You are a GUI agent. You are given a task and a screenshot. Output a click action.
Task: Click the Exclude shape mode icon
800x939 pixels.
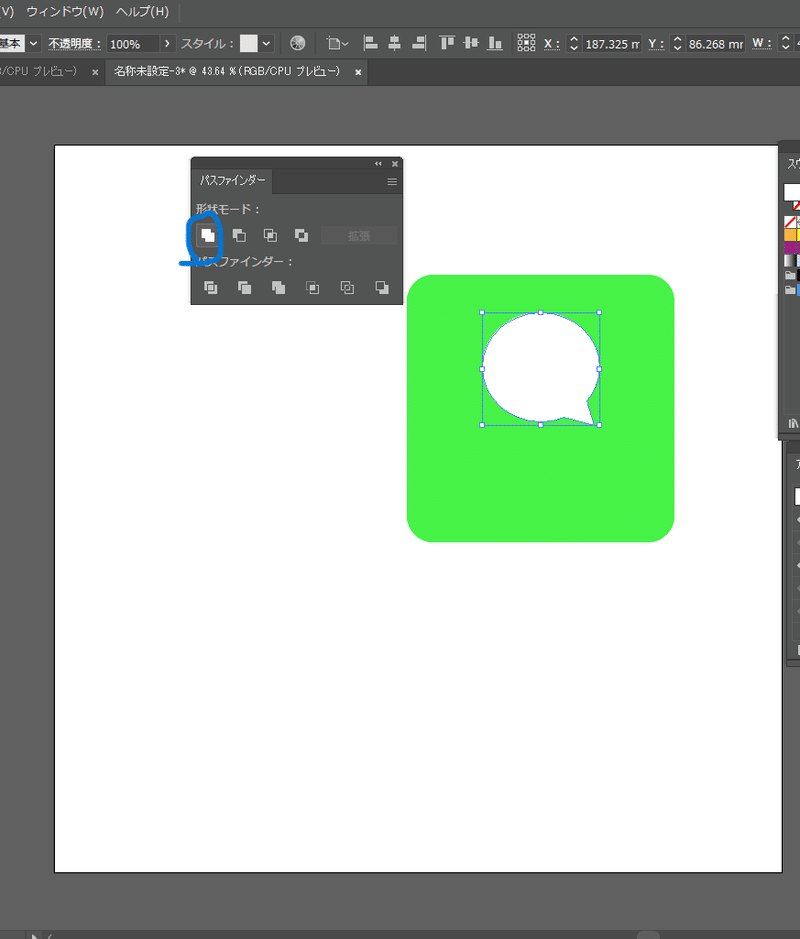click(301, 235)
